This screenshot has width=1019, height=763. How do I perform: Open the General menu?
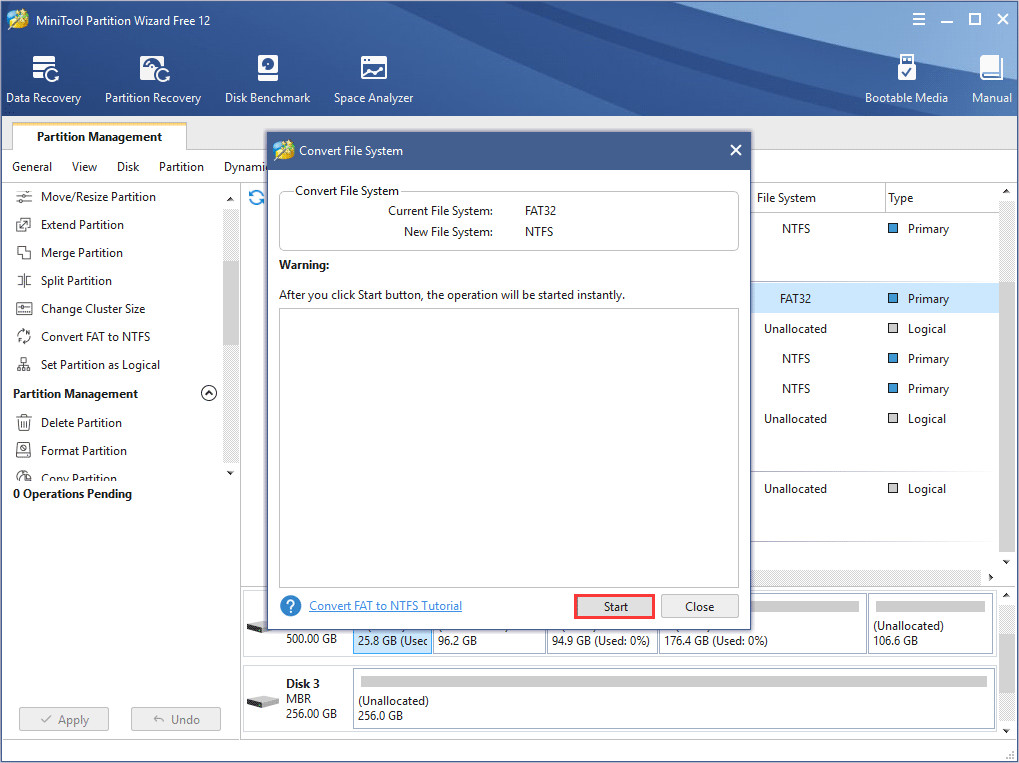pos(32,167)
